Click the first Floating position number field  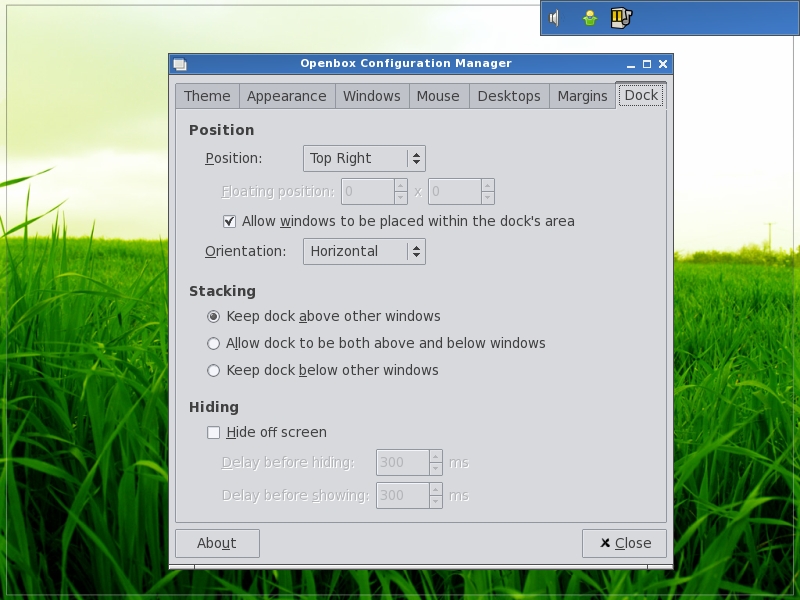coord(368,191)
